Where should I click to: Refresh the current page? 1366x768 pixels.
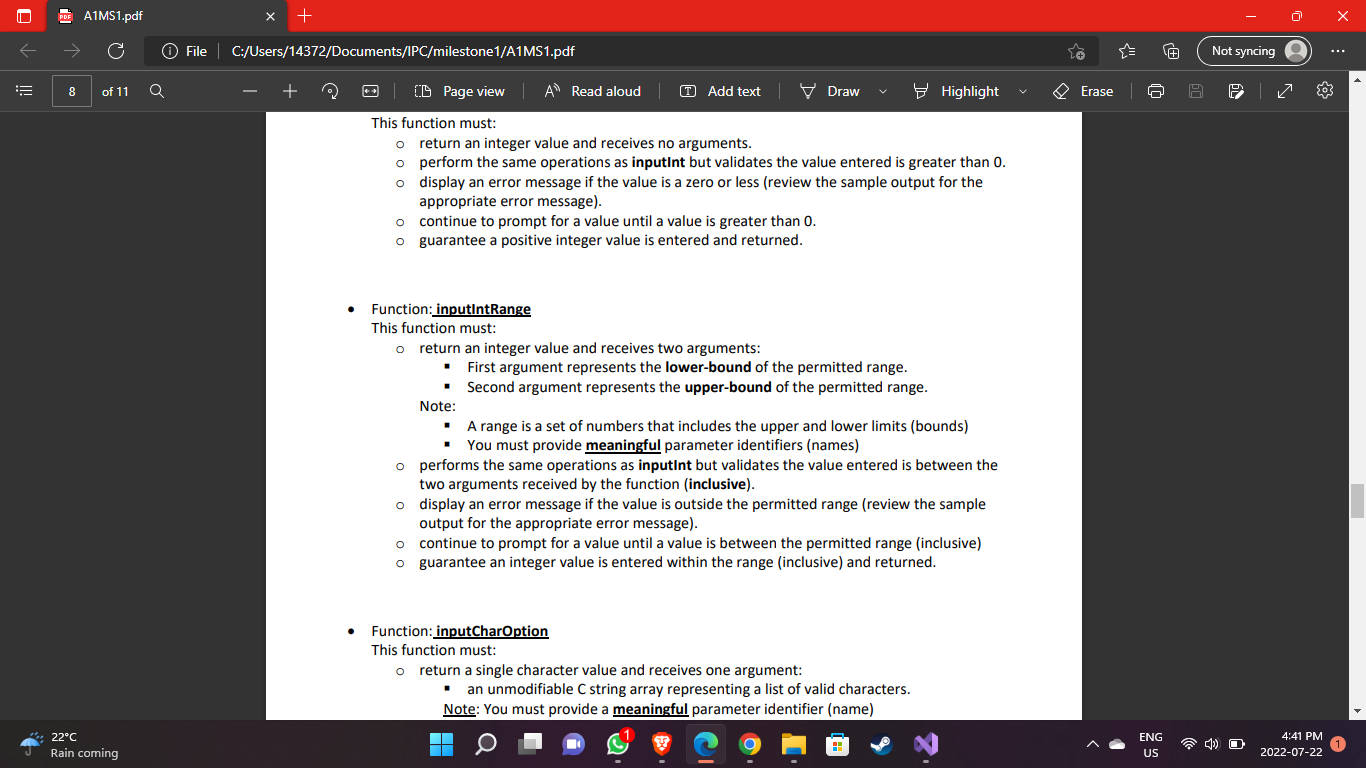click(x=116, y=51)
